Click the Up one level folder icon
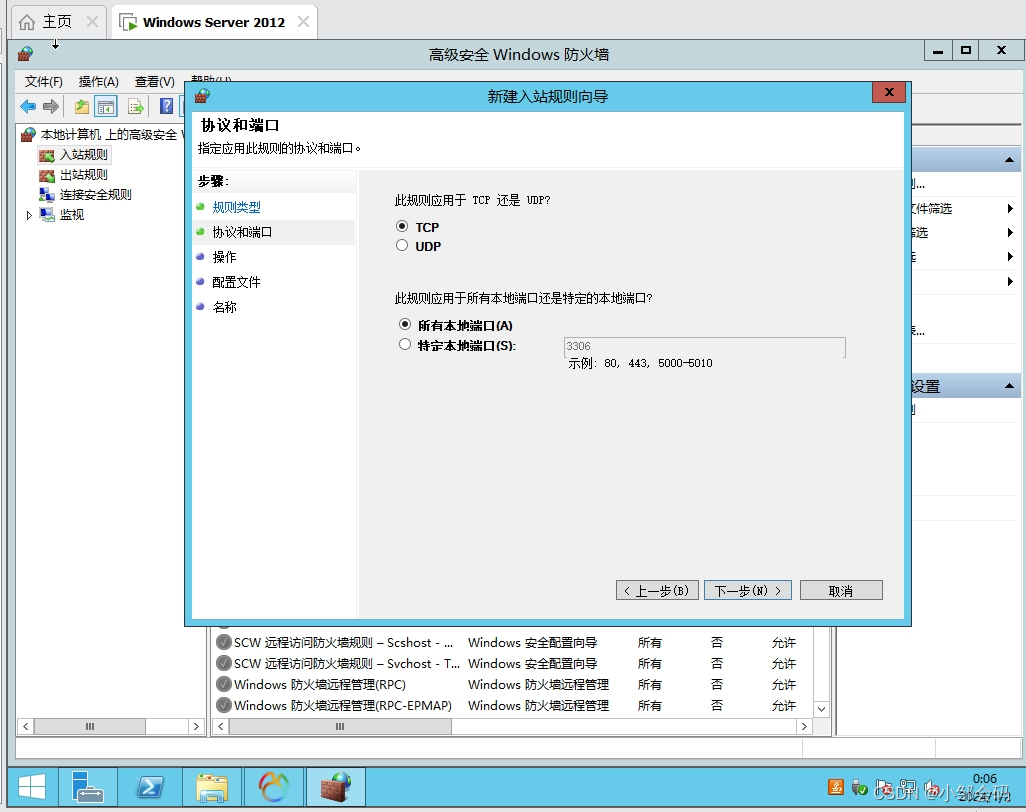This screenshot has width=1026, height=812. [82, 106]
